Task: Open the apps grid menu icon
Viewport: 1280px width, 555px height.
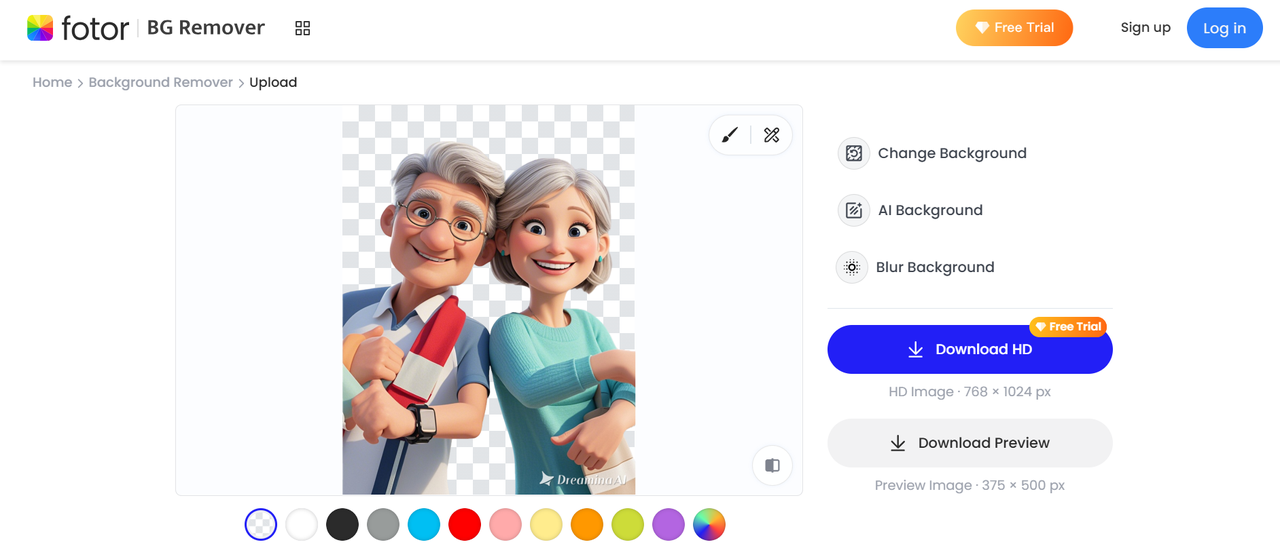Action: pos(303,28)
